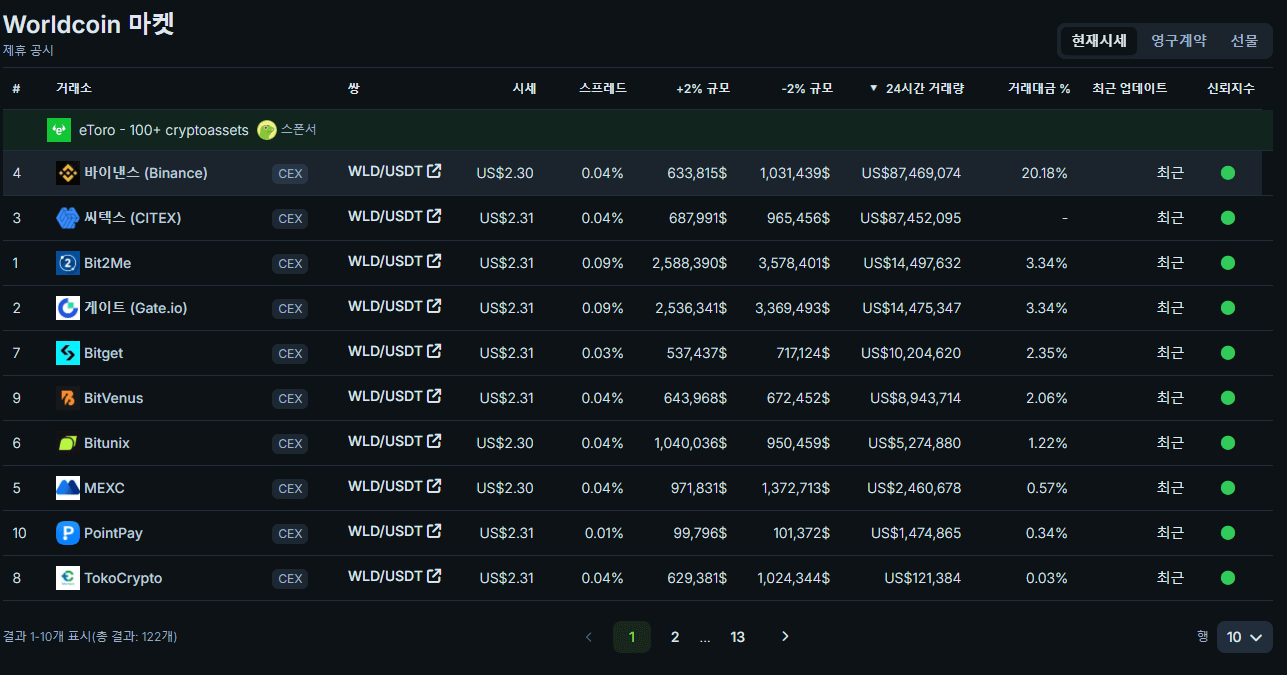Open external link icon in Gate.io row
Viewport: 1287px width, 675px height.
pos(434,306)
